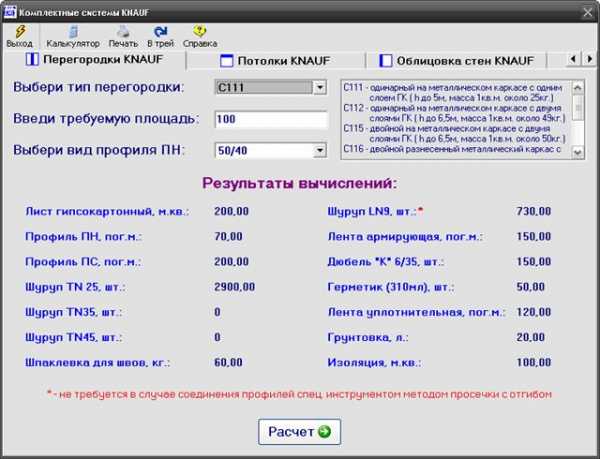Click the Выбери тип перегородки label
600x459 pixels.
pos(99,87)
